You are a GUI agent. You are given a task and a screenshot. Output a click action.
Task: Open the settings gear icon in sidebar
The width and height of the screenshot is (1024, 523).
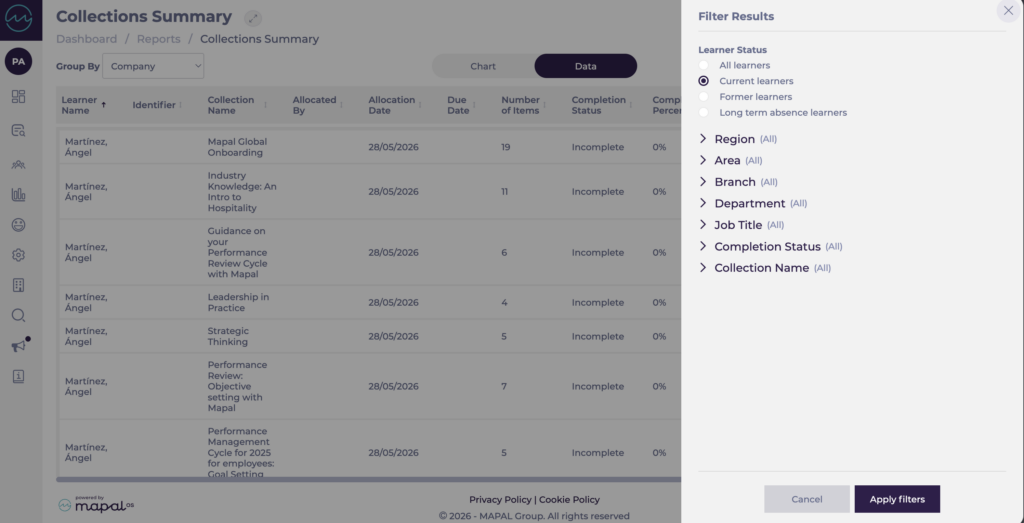click(x=18, y=255)
